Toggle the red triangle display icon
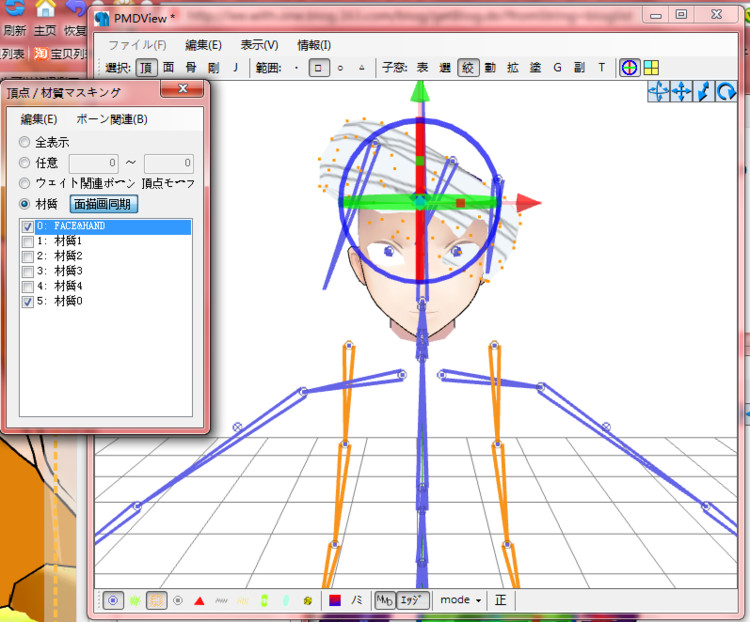Viewport: 750px width, 622px height. click(199, 600)
